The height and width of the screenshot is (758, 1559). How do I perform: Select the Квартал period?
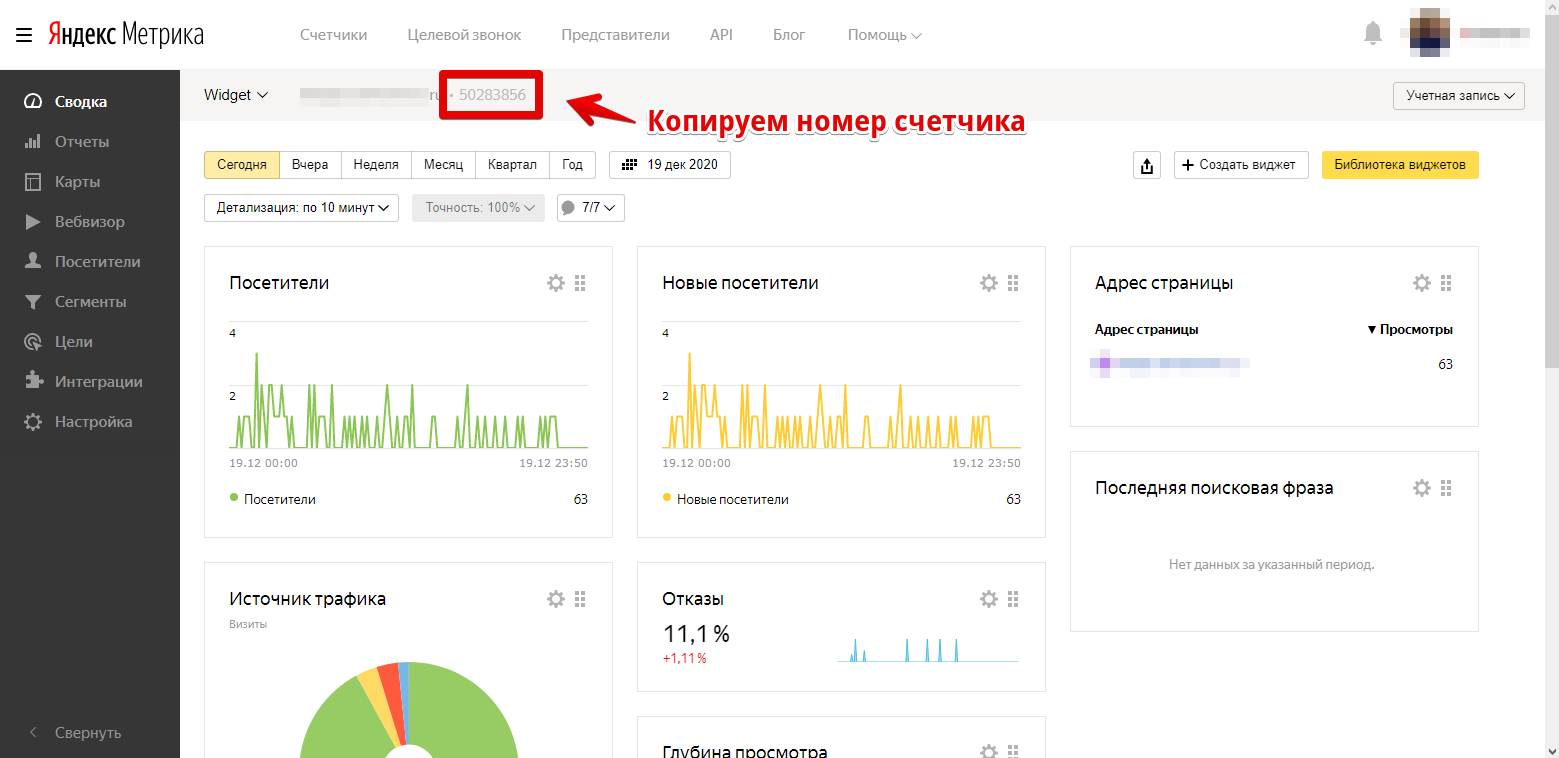512,165
